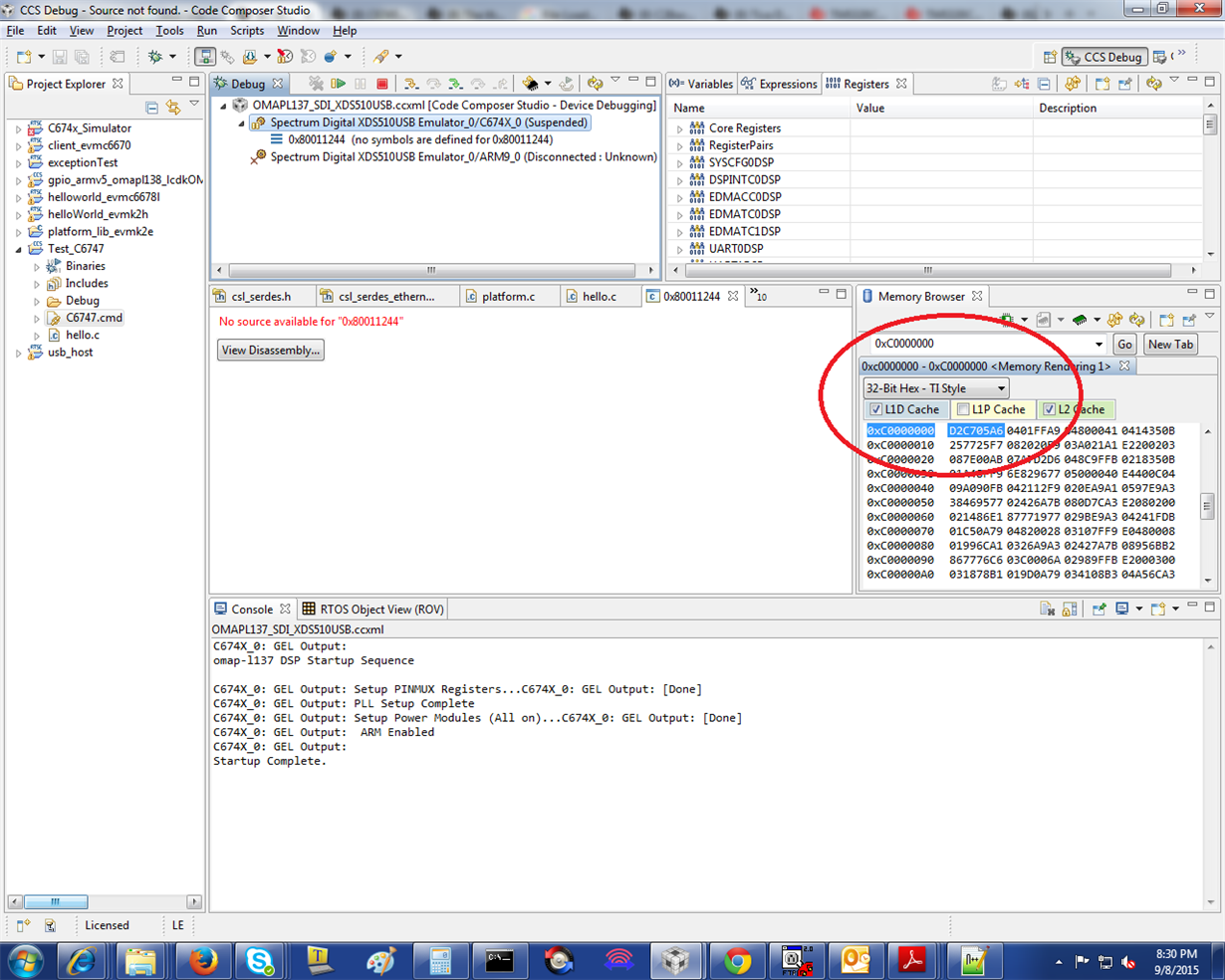Click Continuous Refresh icon in Memory Browser
Viewport: 1225px width, 980px height.
1137,320
